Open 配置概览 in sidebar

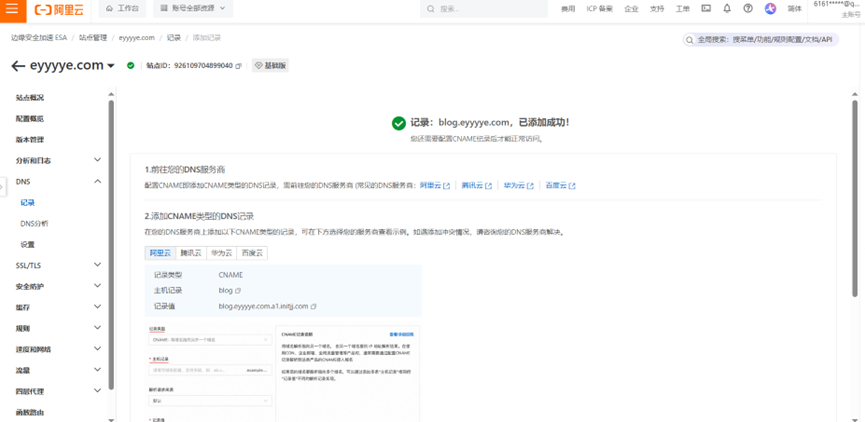pyautogui.click(x=30, y=119)
